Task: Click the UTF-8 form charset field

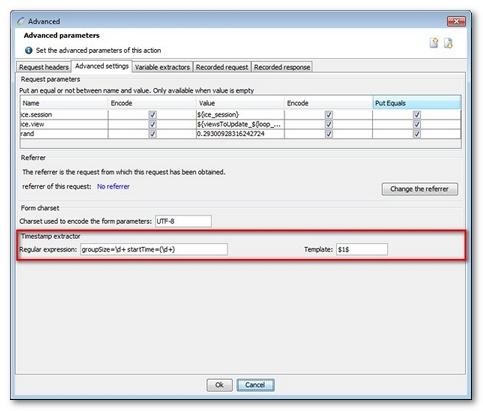Action: (x=183, y=221)
